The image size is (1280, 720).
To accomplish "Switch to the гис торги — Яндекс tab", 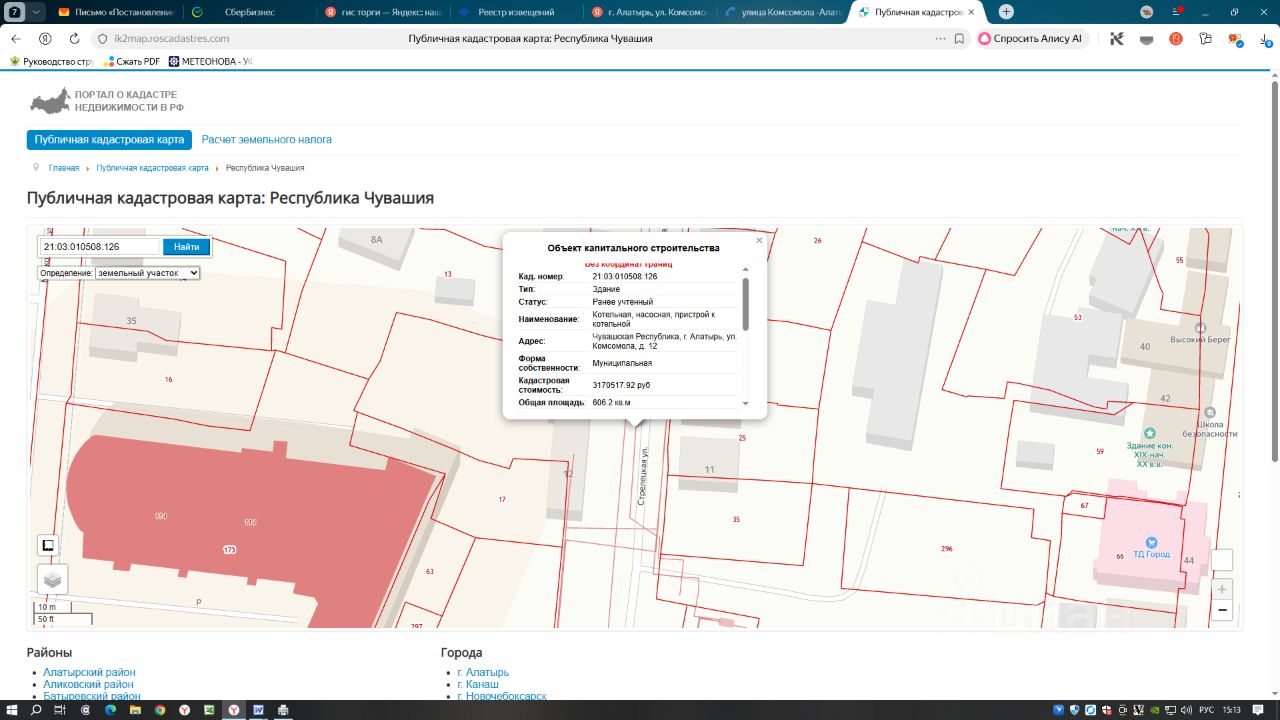I will coord(382,12).
